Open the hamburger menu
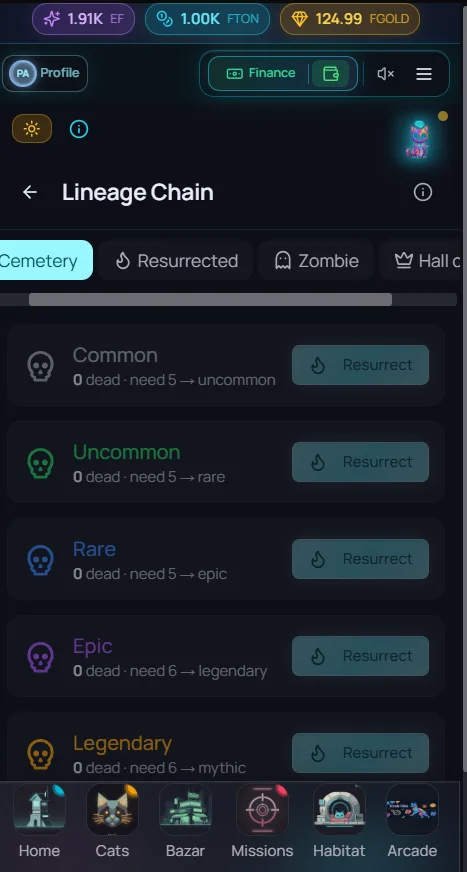 click(424, 73)
